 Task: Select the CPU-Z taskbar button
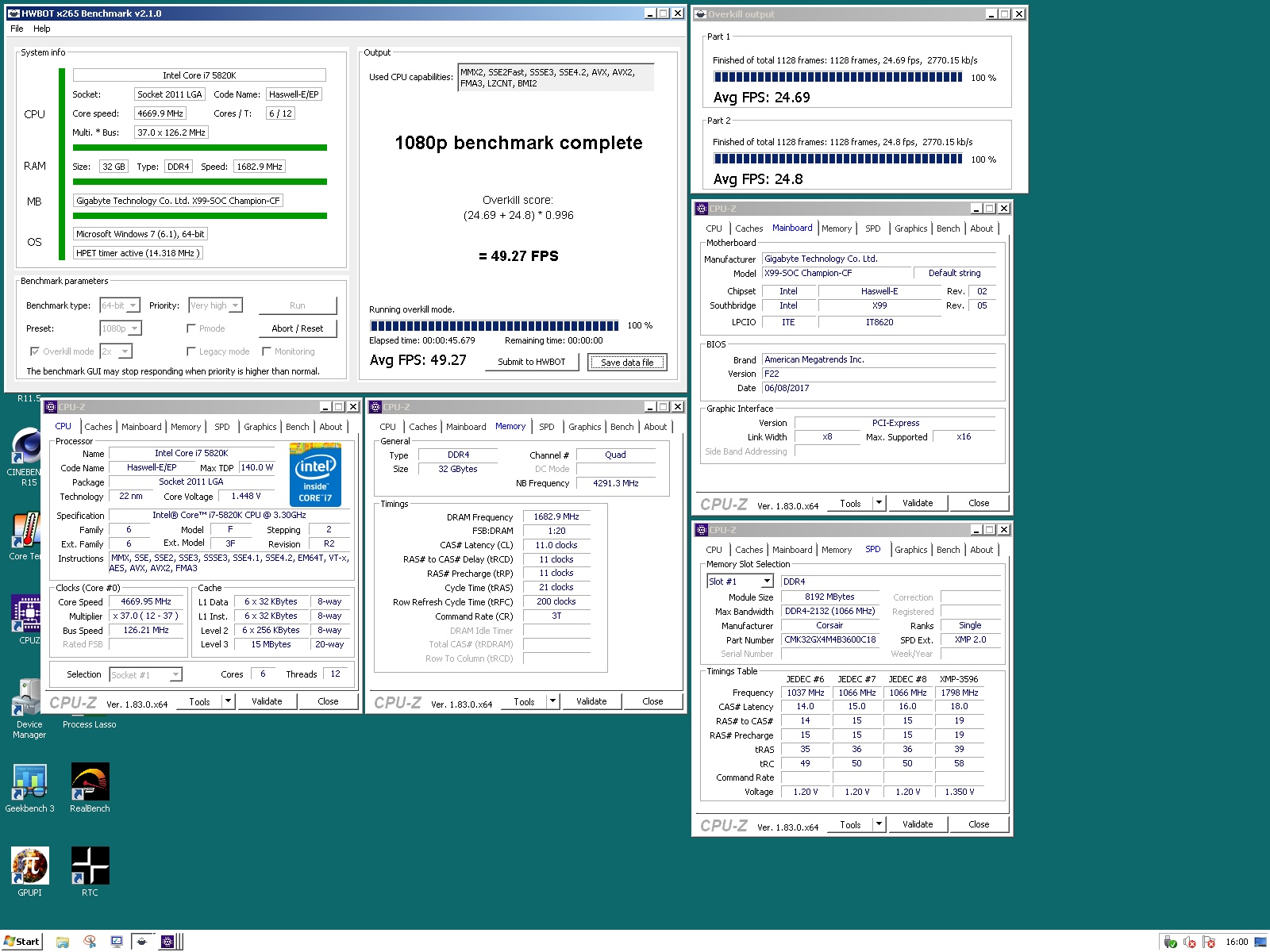168,942
